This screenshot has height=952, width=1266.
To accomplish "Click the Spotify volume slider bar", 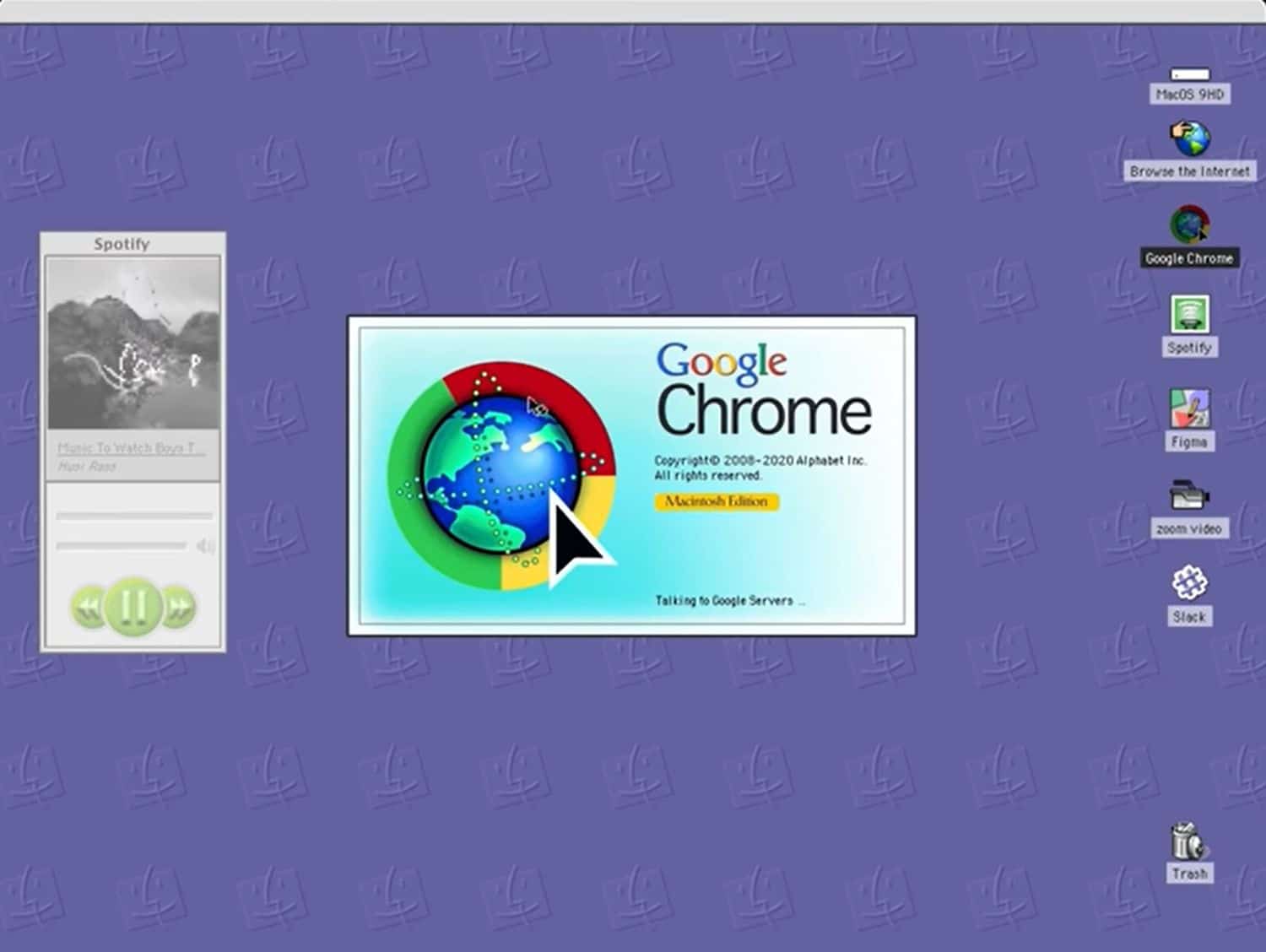I will [122, 546].
